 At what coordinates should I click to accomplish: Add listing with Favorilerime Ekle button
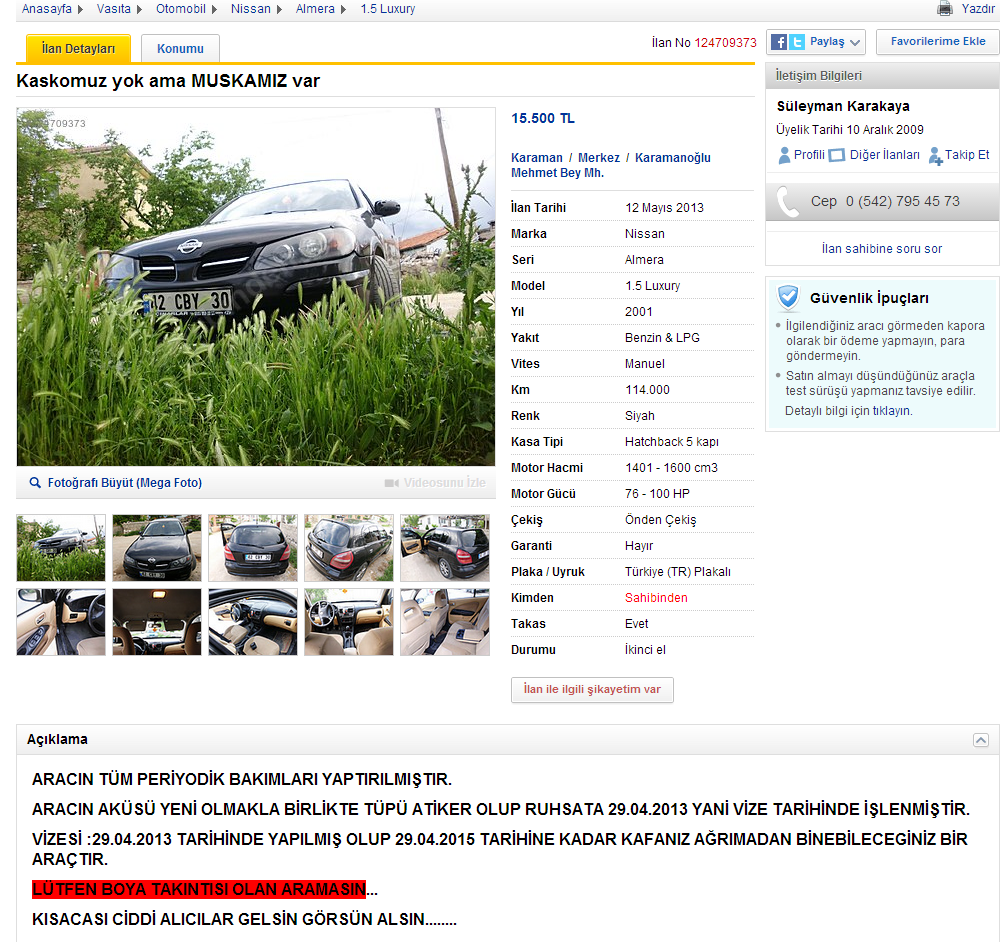pos(938,42)
